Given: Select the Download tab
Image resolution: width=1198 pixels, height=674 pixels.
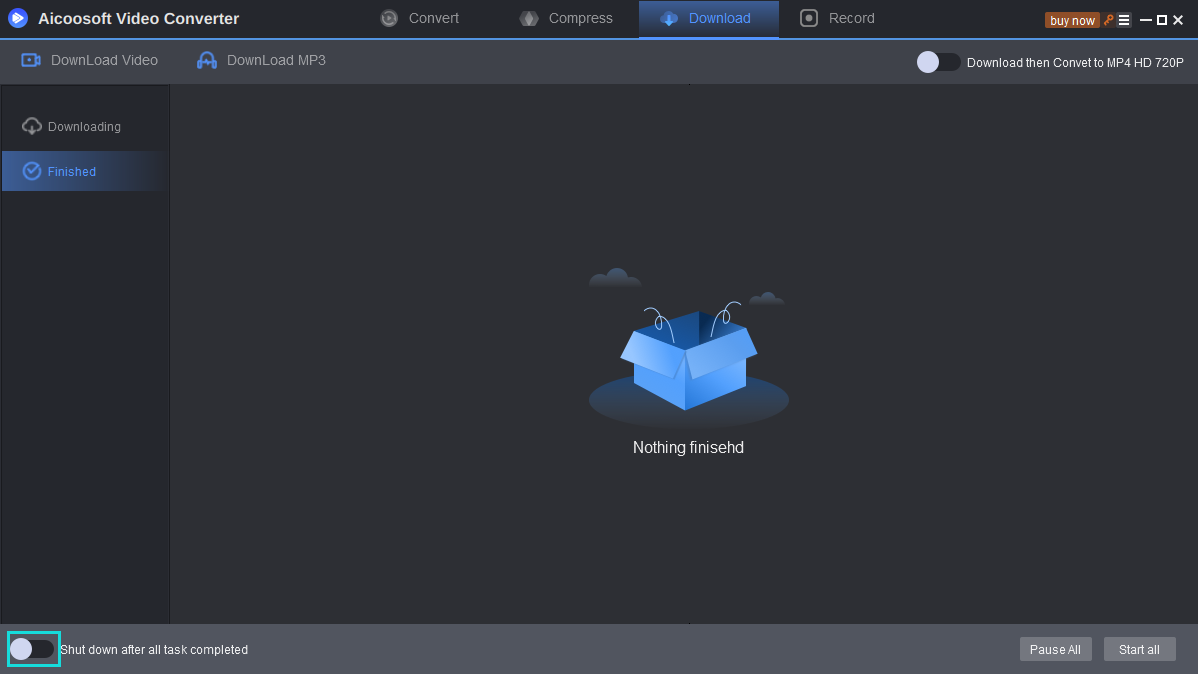Looking at the screenshot, I should click(x=708, y=18).
